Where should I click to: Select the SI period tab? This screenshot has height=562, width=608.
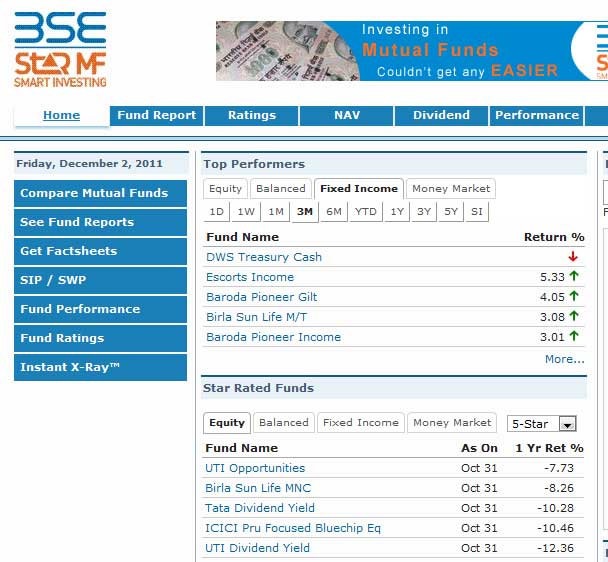477,212
